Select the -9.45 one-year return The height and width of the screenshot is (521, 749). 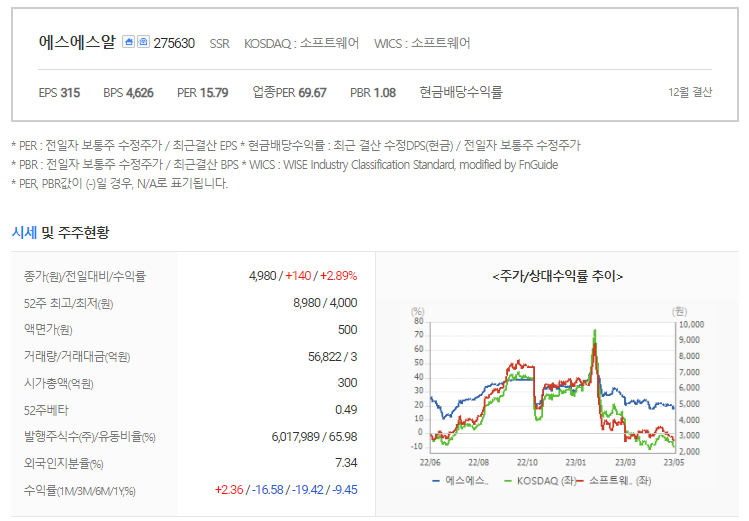click(344, 489)
